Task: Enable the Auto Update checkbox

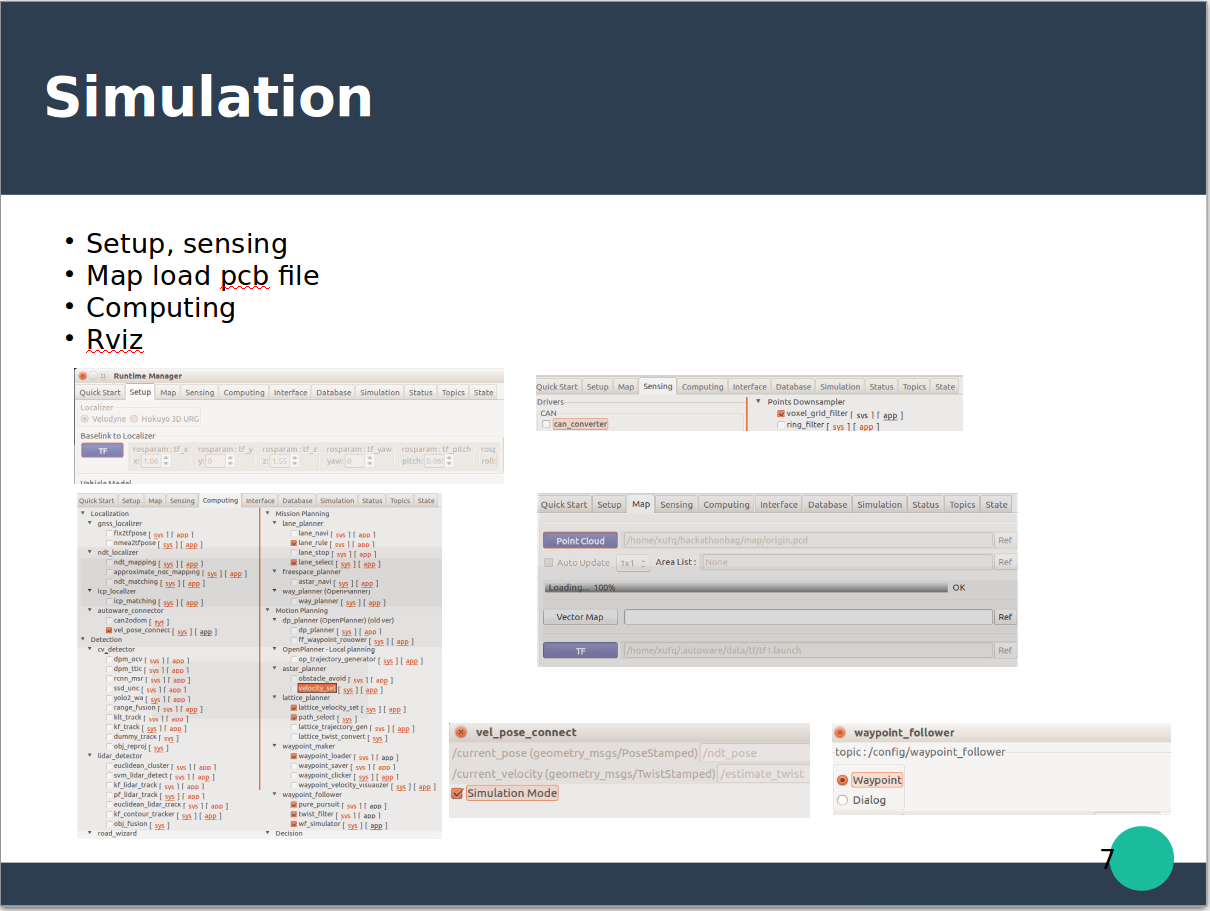Action: (x=548, y=562)
